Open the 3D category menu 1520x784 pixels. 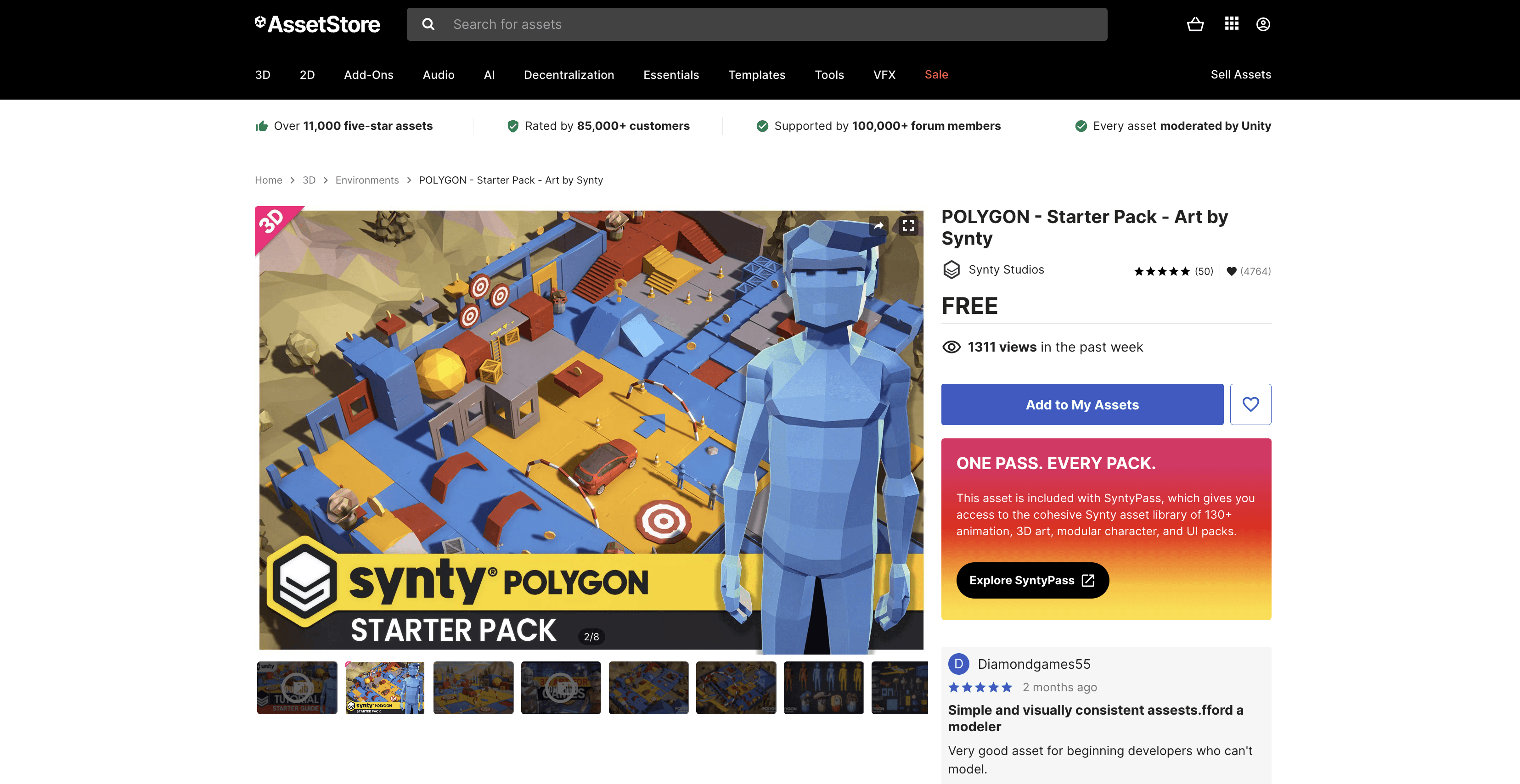pyautogui.click(x=263, y=75)
